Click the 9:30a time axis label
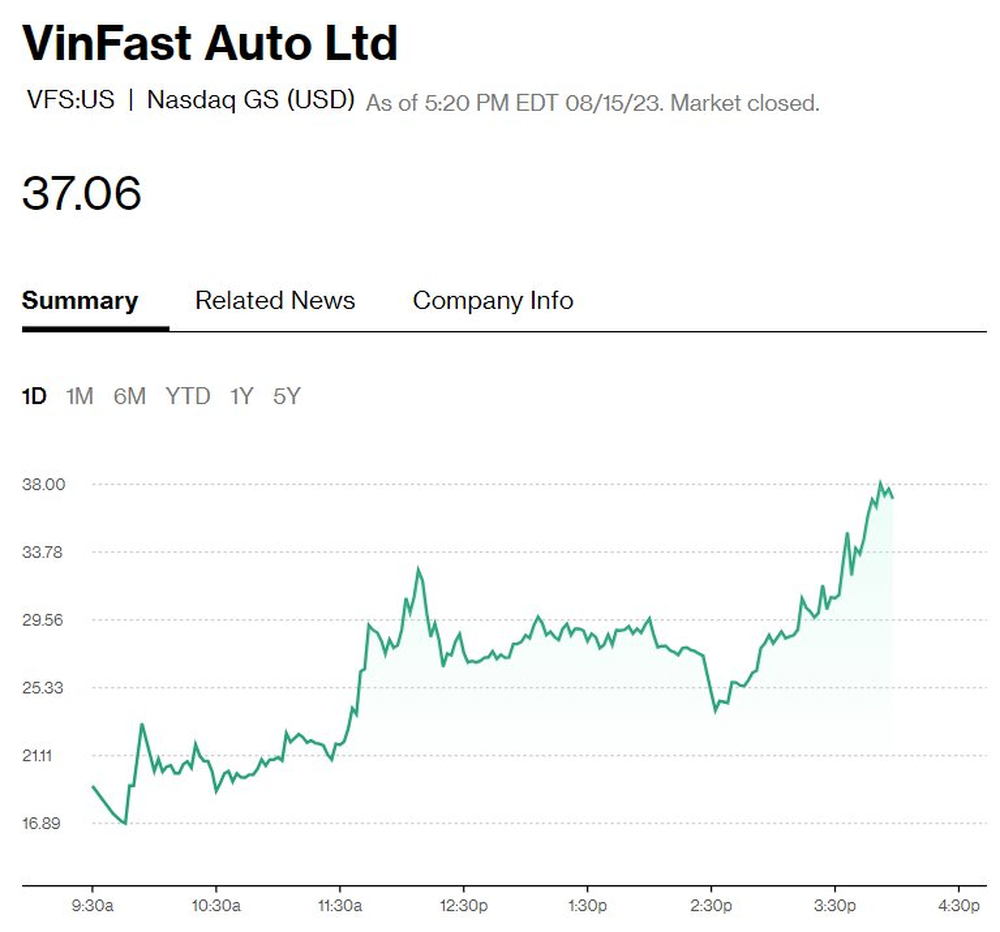The width and height of the screenshot is (1000, 932). 93,907
